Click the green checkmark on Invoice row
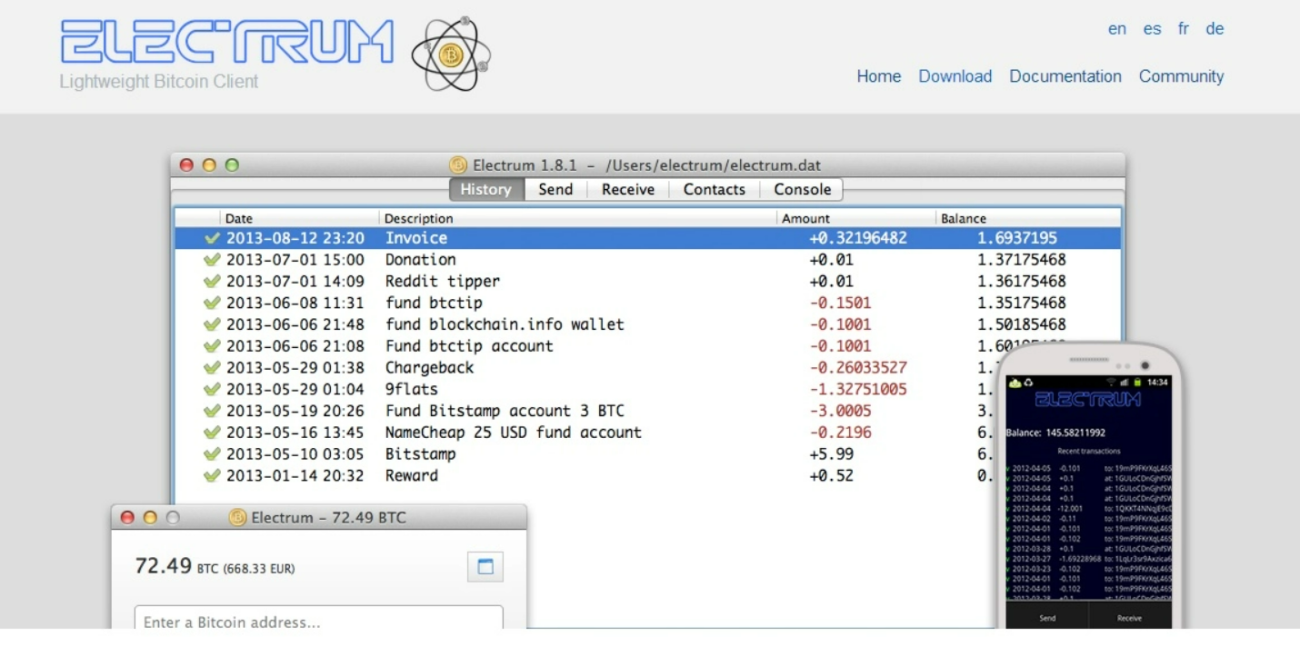Image resolution: width=1300 pixels, height=647 pixels. [211, 239]
